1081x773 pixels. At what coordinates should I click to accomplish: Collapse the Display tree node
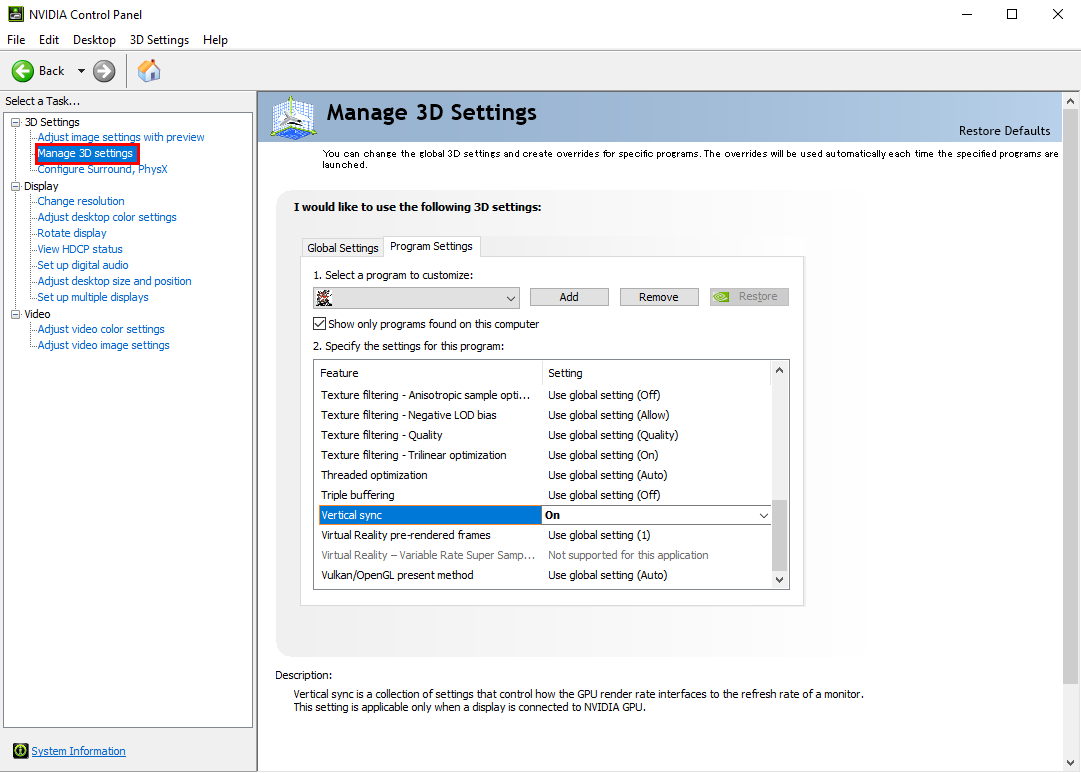15,186
